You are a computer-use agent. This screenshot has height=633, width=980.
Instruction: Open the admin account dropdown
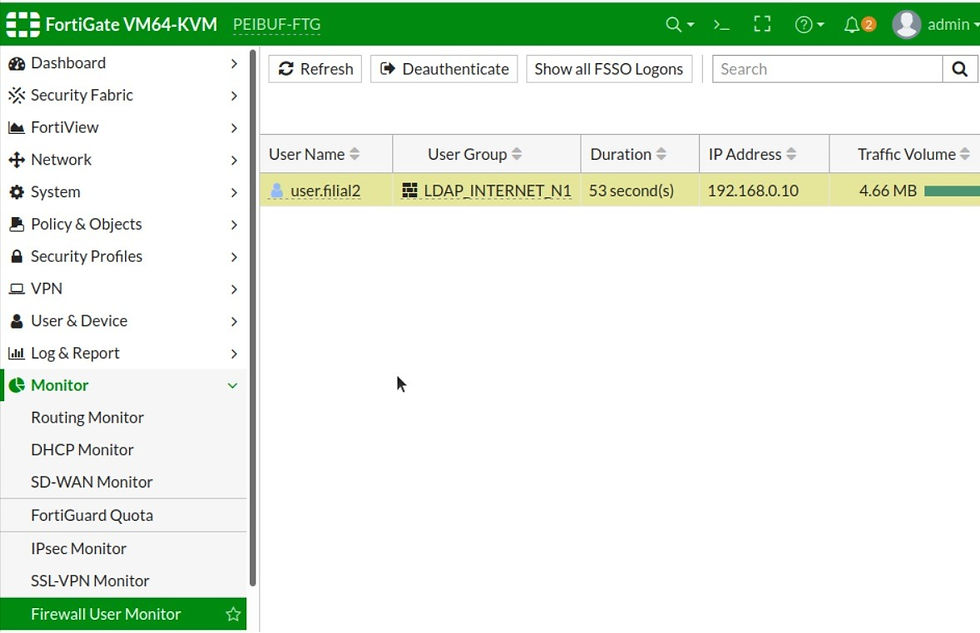[x=952, y=24]
